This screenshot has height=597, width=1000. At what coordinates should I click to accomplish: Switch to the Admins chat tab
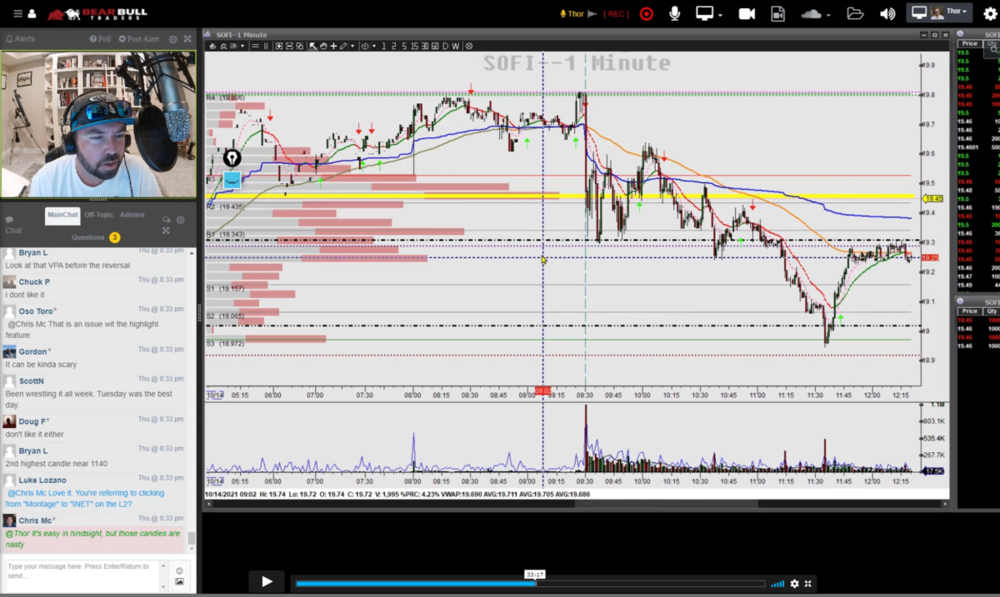click(x=132, y=215)
